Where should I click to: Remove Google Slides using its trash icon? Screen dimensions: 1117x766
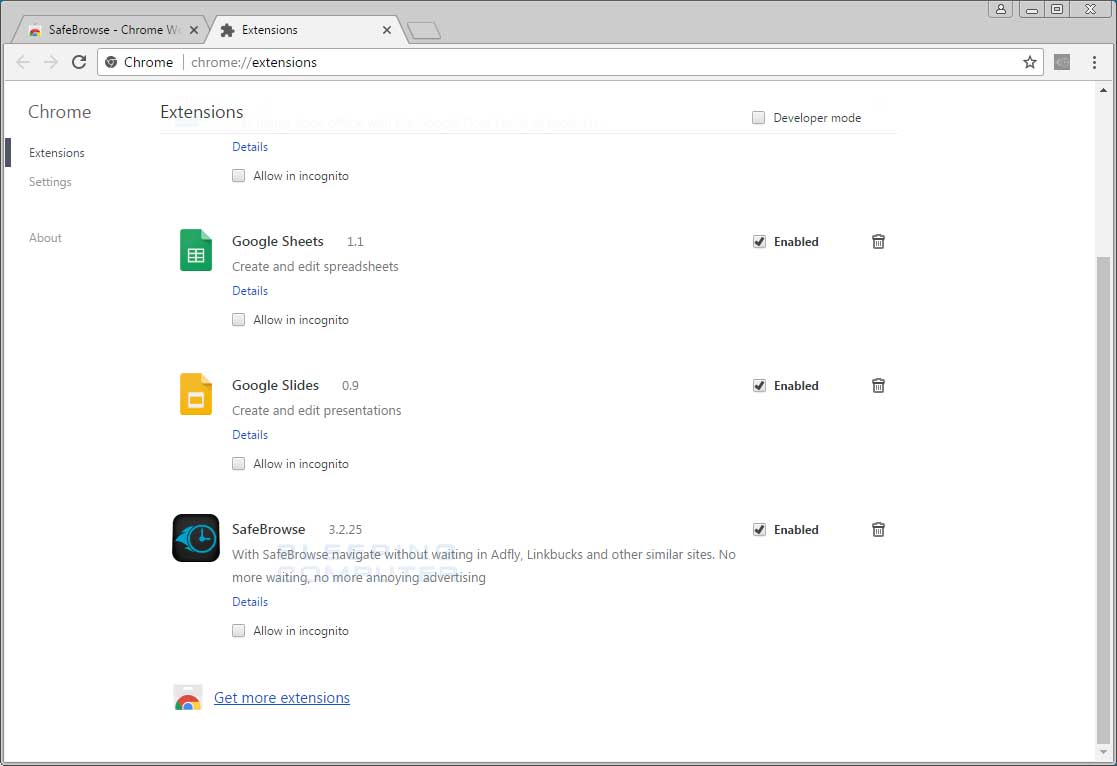pyautogui.click(x=878, y=385)
